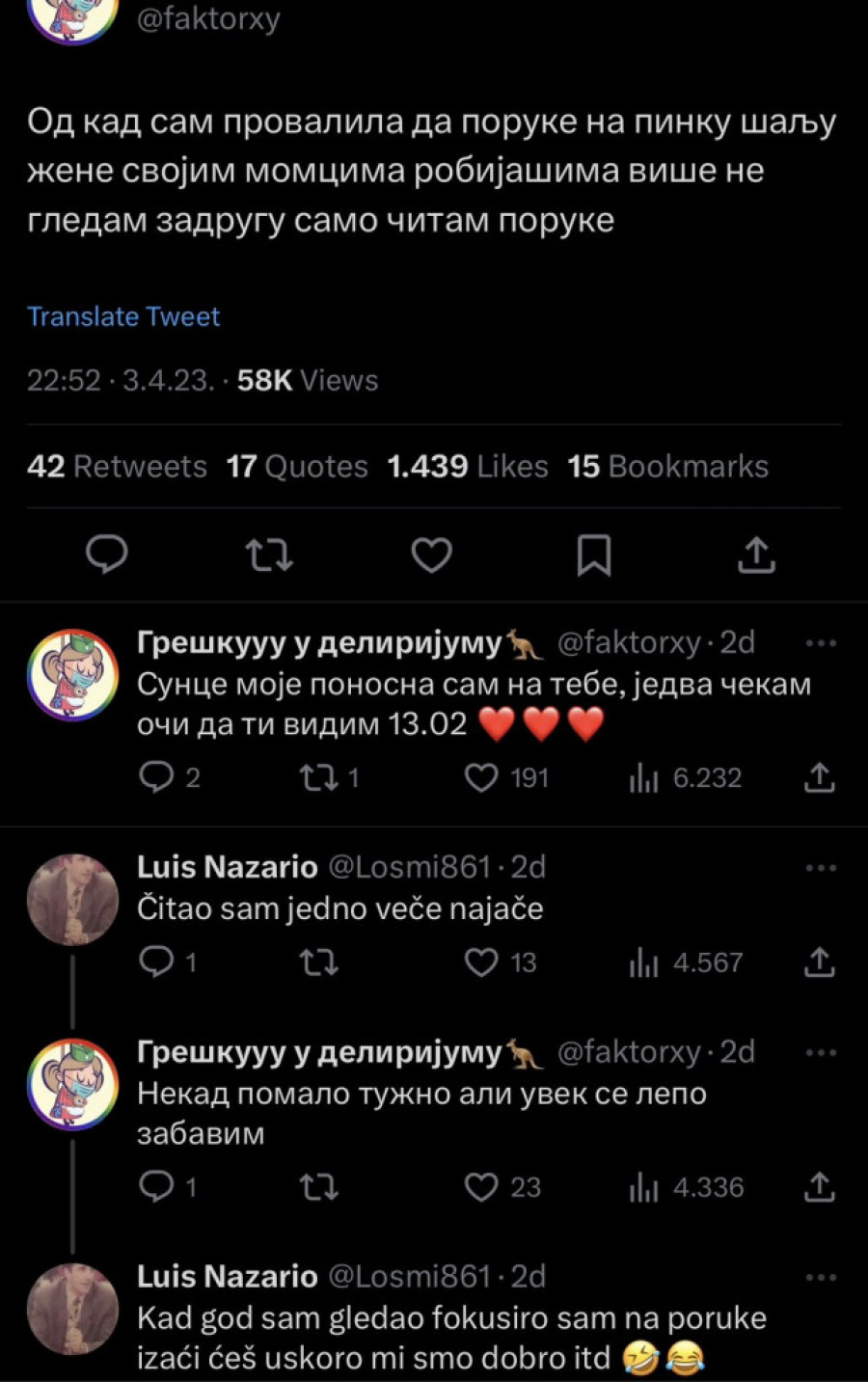Bookmark the main tweet
Image resolution: width=868 pixels, height=1382 pixels.
click(593, 555)
